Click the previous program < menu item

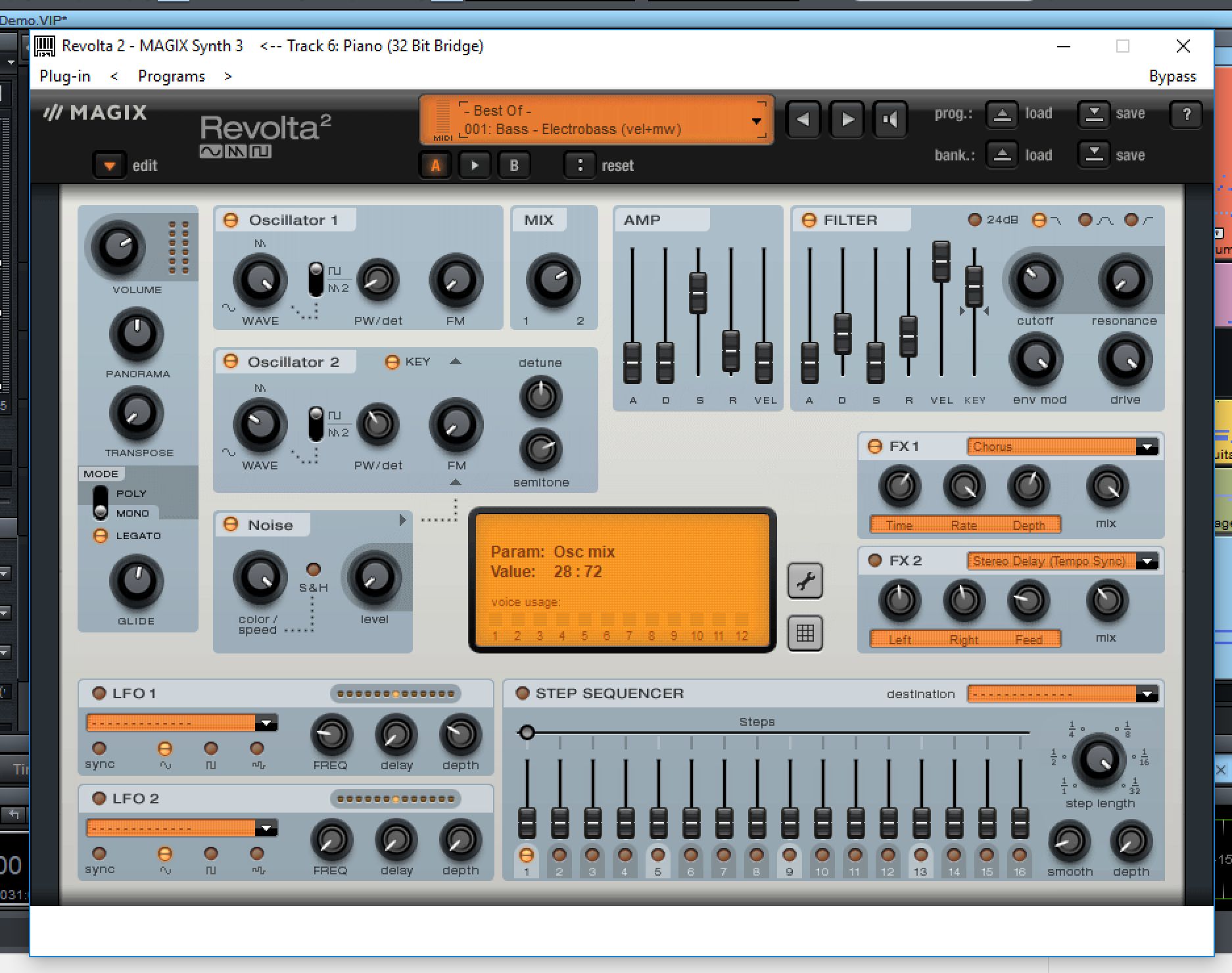(x=114, y=76)
